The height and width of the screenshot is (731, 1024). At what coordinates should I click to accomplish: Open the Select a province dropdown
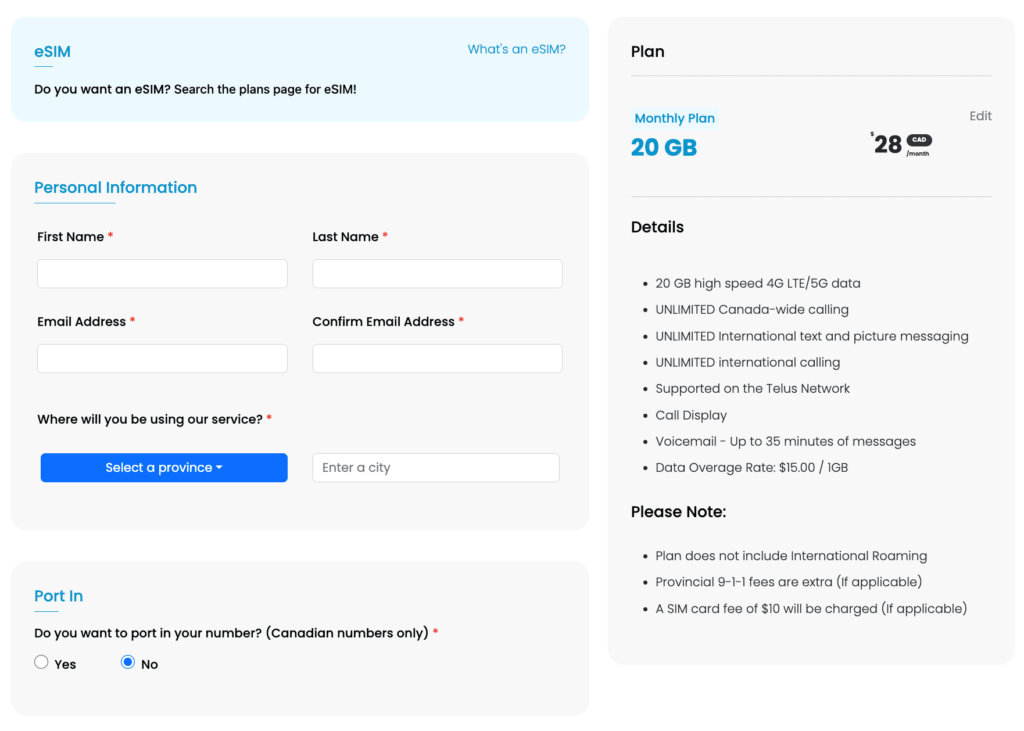pos(164,468)
